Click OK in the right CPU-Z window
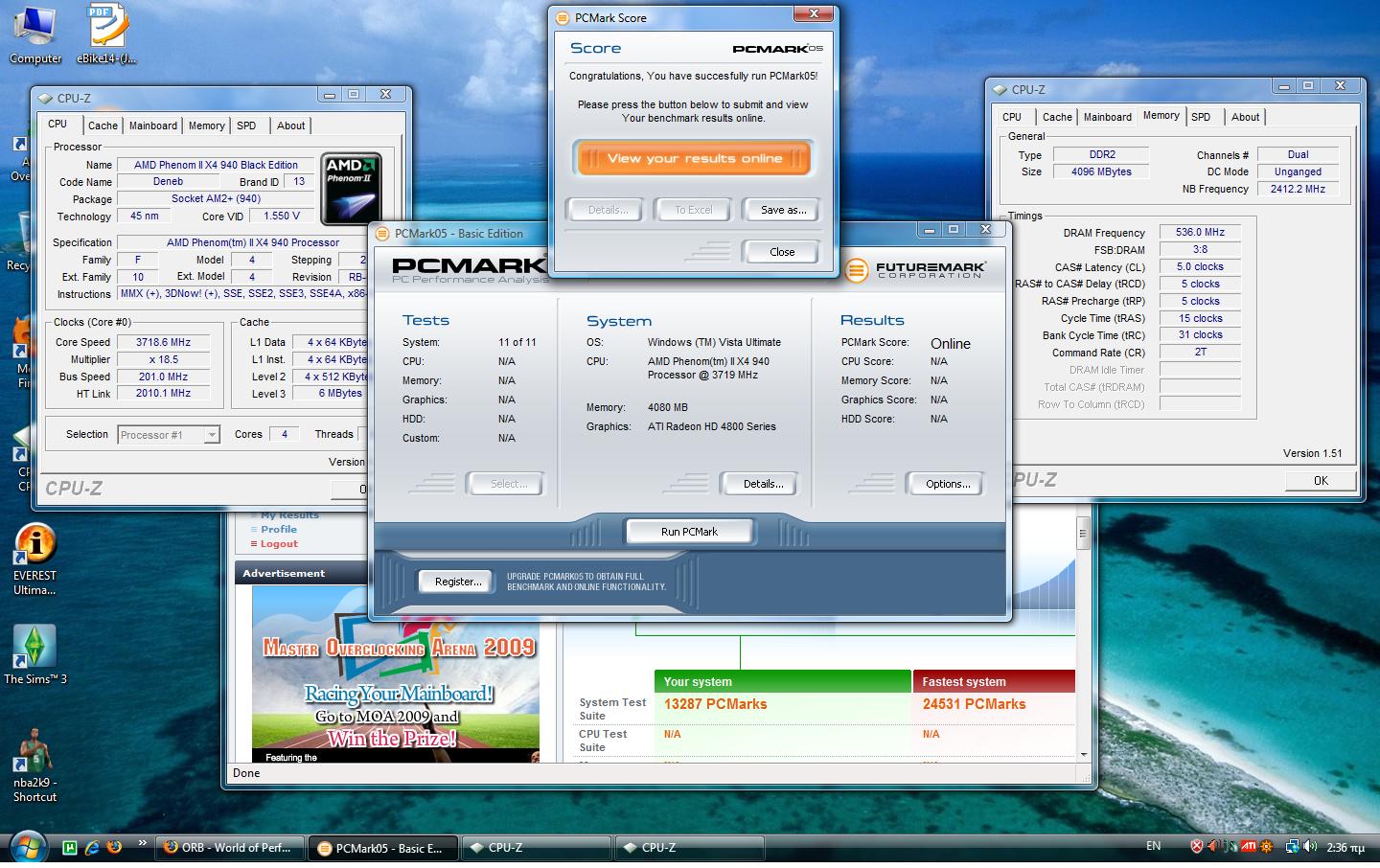The image size is (1380, 868). tap(1321, 481)
